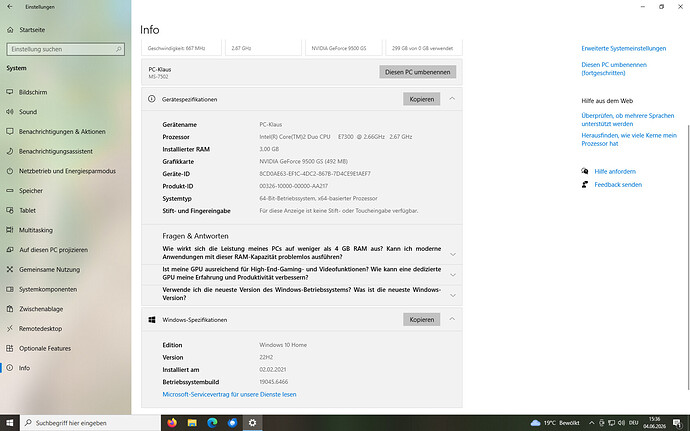Click the Speicher drive icon
This screenshot has width=690, height=431.
(x=10, y=191)
